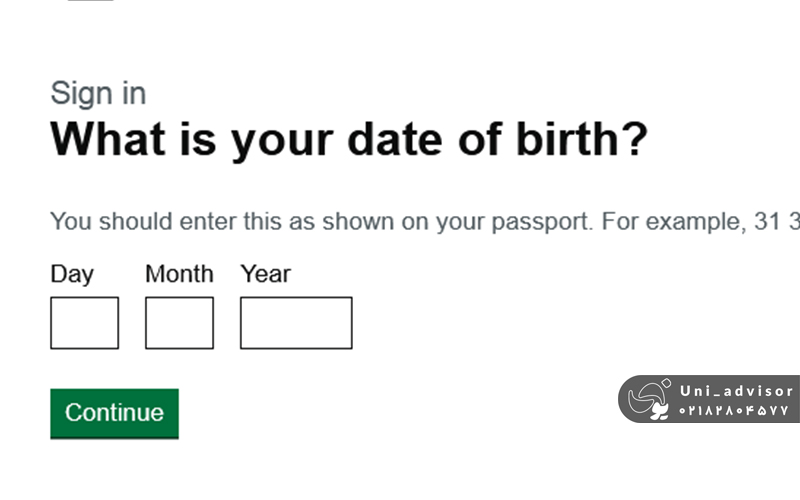Select the Year input field

tap(296, 323)
